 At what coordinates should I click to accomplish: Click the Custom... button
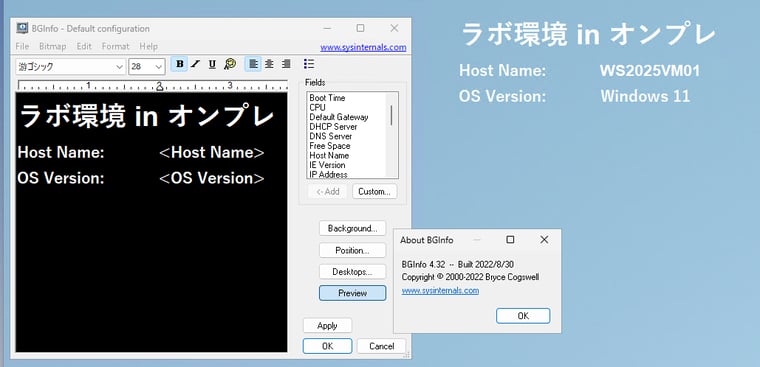[374, 191]
